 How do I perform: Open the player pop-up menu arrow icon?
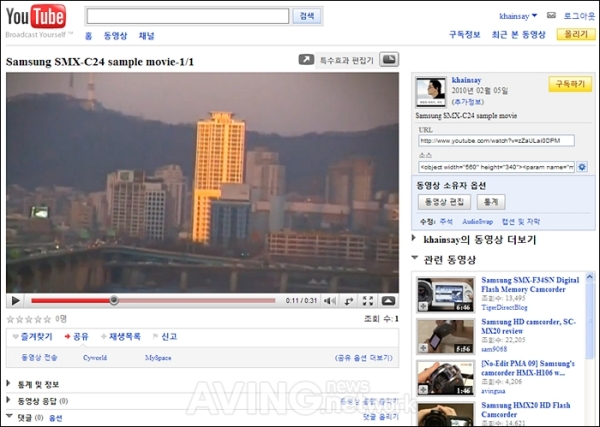(x=388, y=301)
